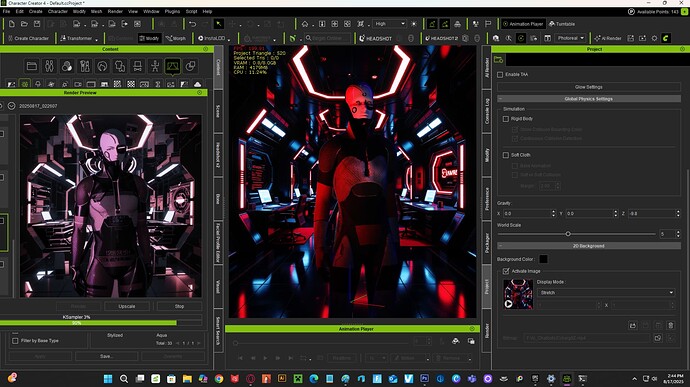690x387 pixels.
Task: Expand the Transformer dropdown arrow
Action: coord(96,40)
